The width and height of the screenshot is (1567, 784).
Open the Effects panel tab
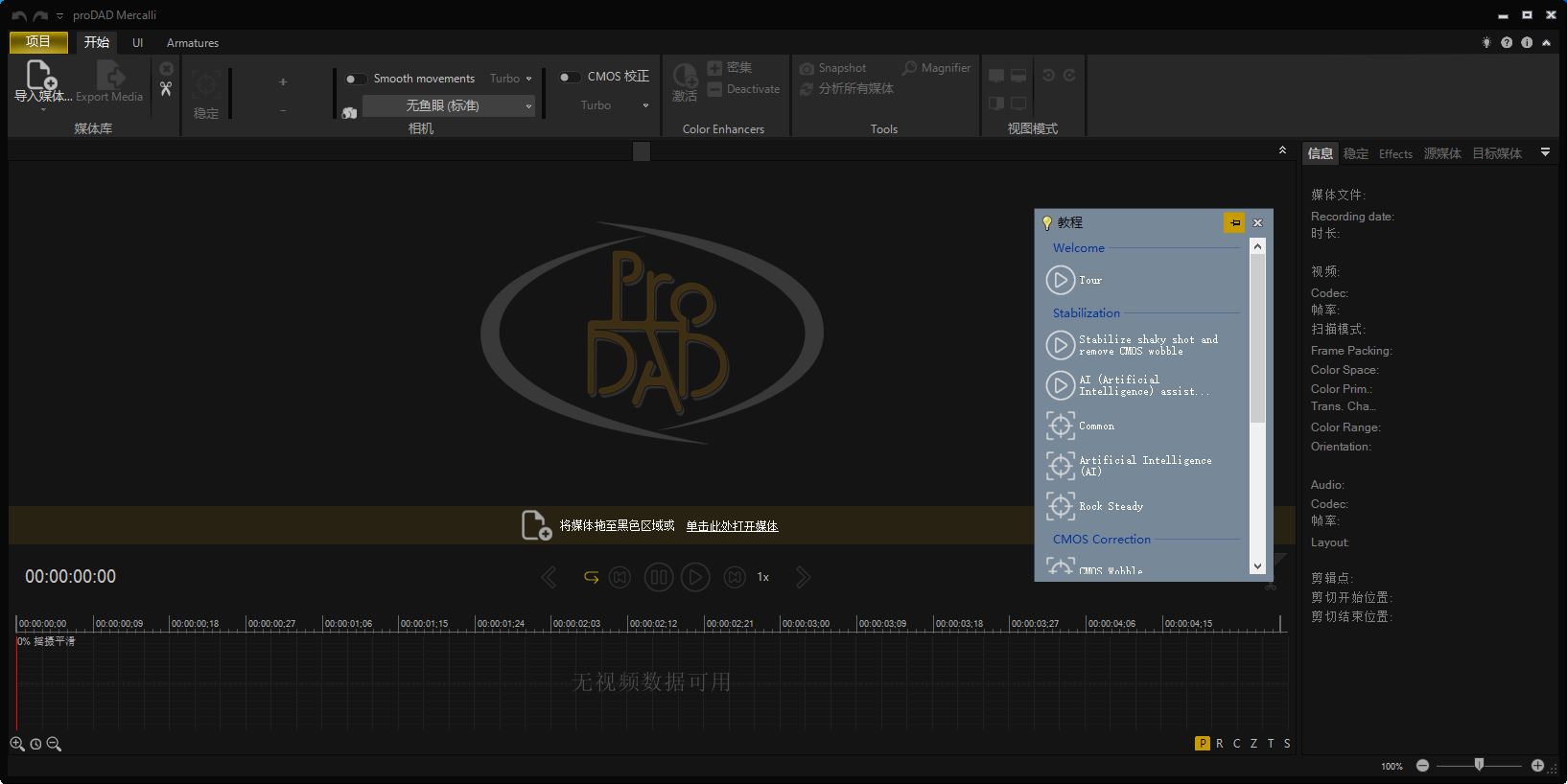1395,153
